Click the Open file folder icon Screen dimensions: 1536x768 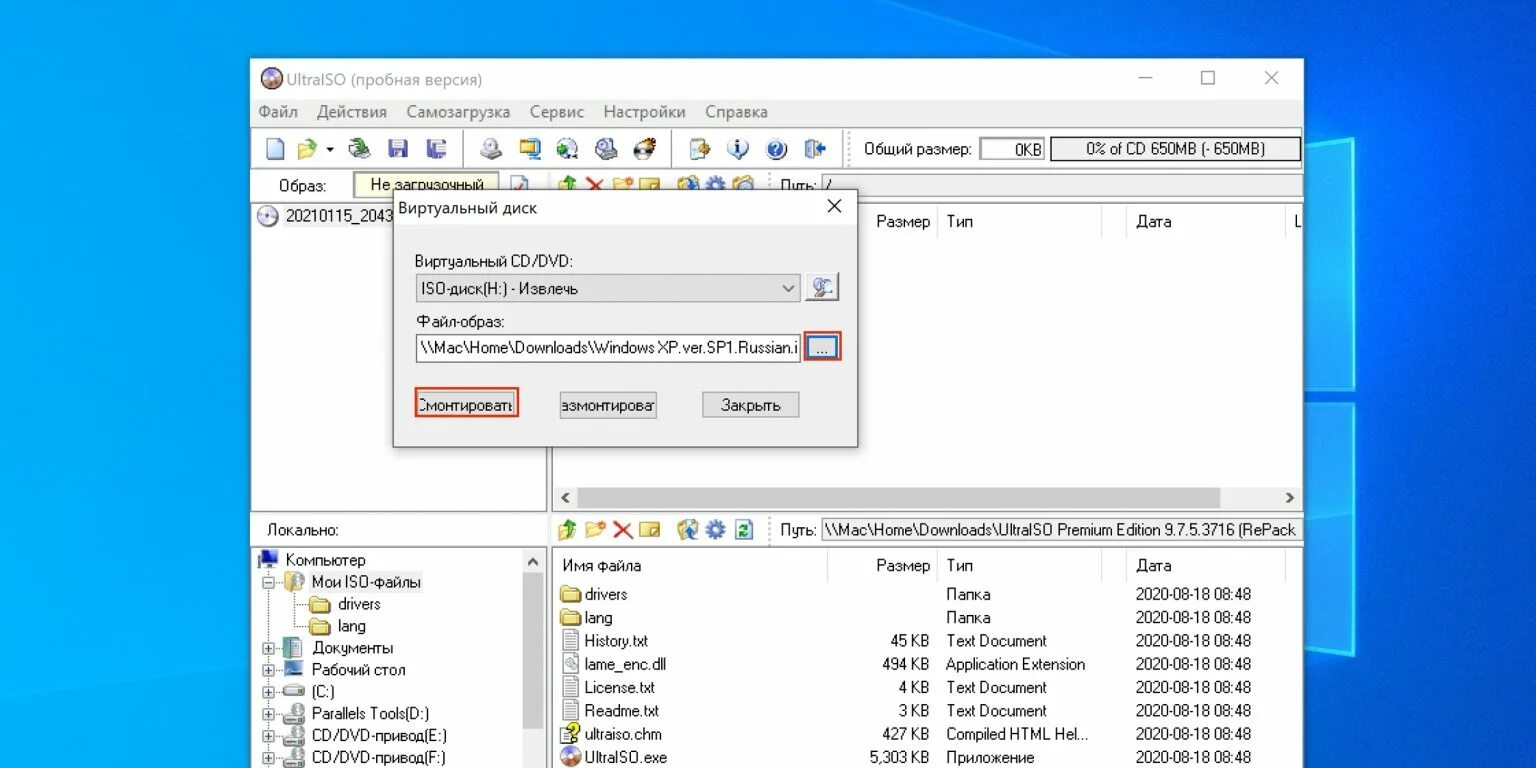[x=307, y=149]
